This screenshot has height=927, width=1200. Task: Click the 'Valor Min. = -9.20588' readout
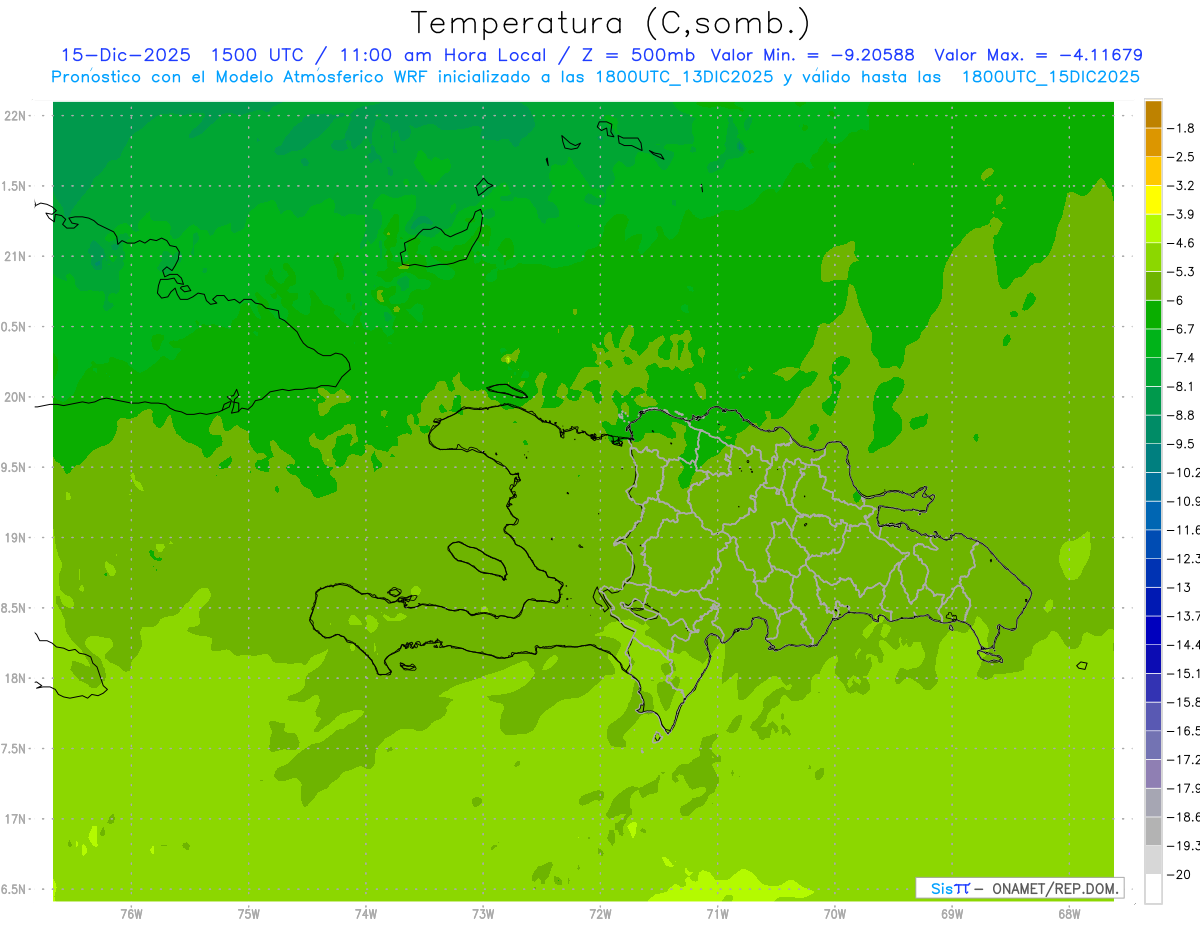click(x=812, y=55)
